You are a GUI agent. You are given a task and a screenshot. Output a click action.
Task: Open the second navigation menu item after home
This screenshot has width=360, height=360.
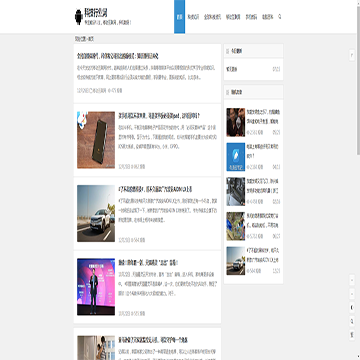pyautogui.click(x=212, y=17)
